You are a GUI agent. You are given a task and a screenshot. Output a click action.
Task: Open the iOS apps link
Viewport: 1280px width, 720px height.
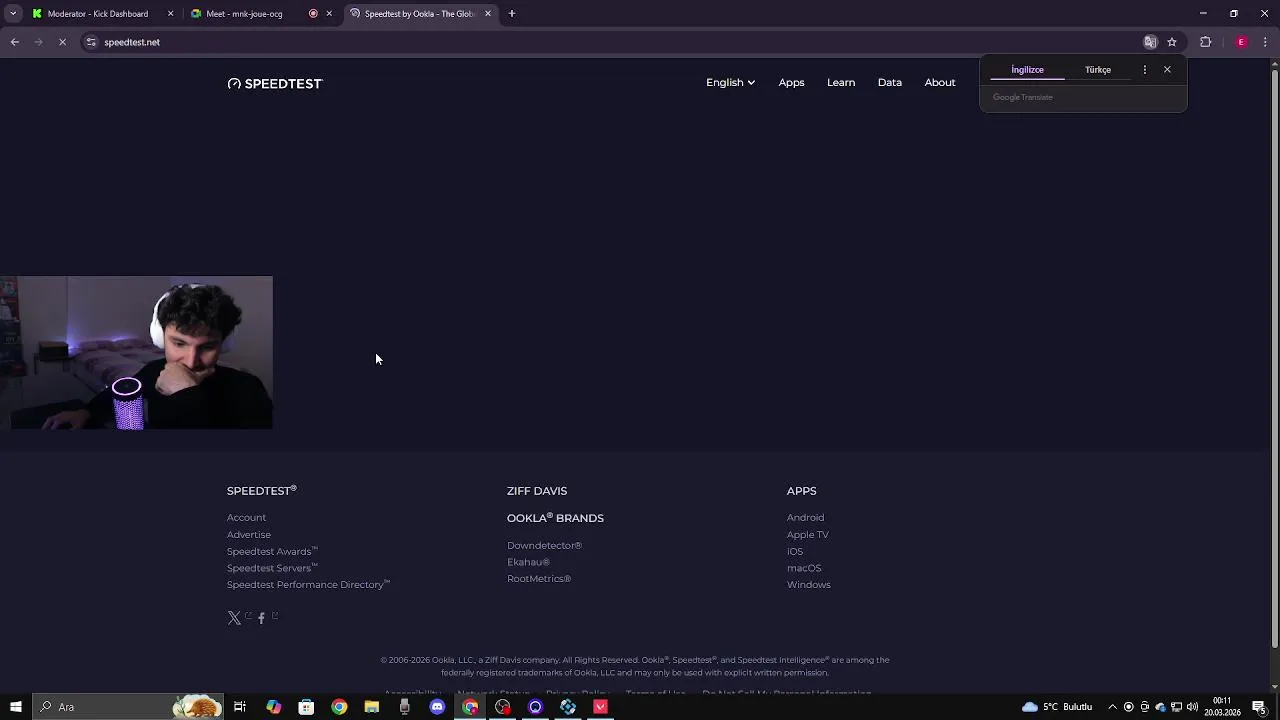click(795, 551)
